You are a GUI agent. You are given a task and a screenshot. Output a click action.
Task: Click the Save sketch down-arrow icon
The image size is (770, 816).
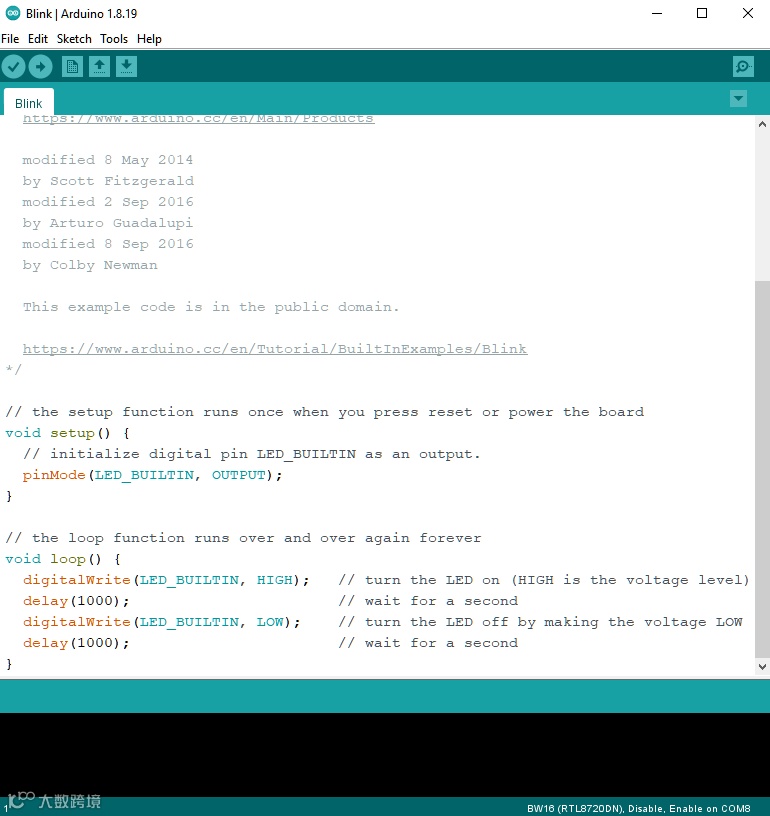[126, 67]
